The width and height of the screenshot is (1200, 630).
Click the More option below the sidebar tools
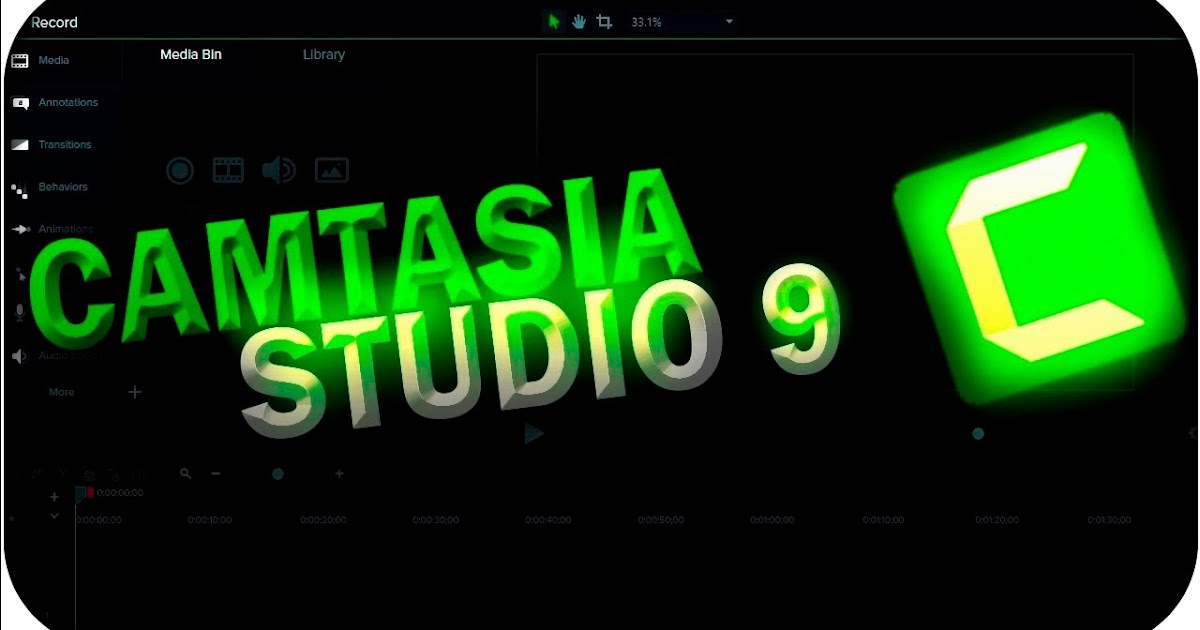coord(61,392)
